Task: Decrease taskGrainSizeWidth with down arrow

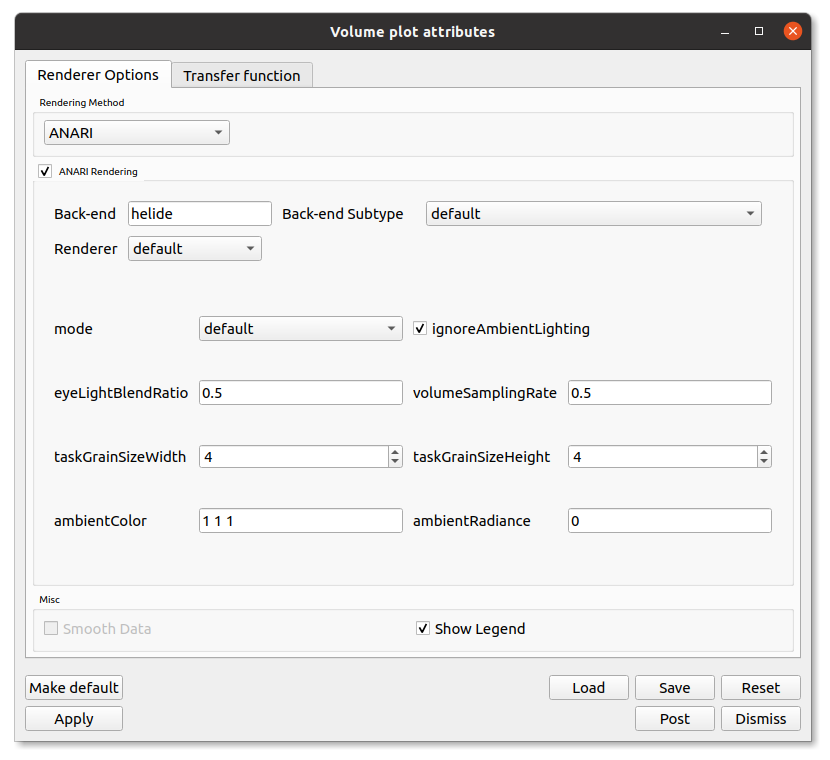Action: click(x=395, y=462)
